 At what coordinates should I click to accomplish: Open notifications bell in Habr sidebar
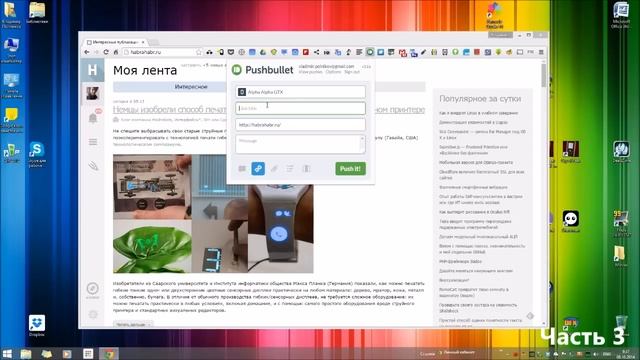tap(93, 118)
